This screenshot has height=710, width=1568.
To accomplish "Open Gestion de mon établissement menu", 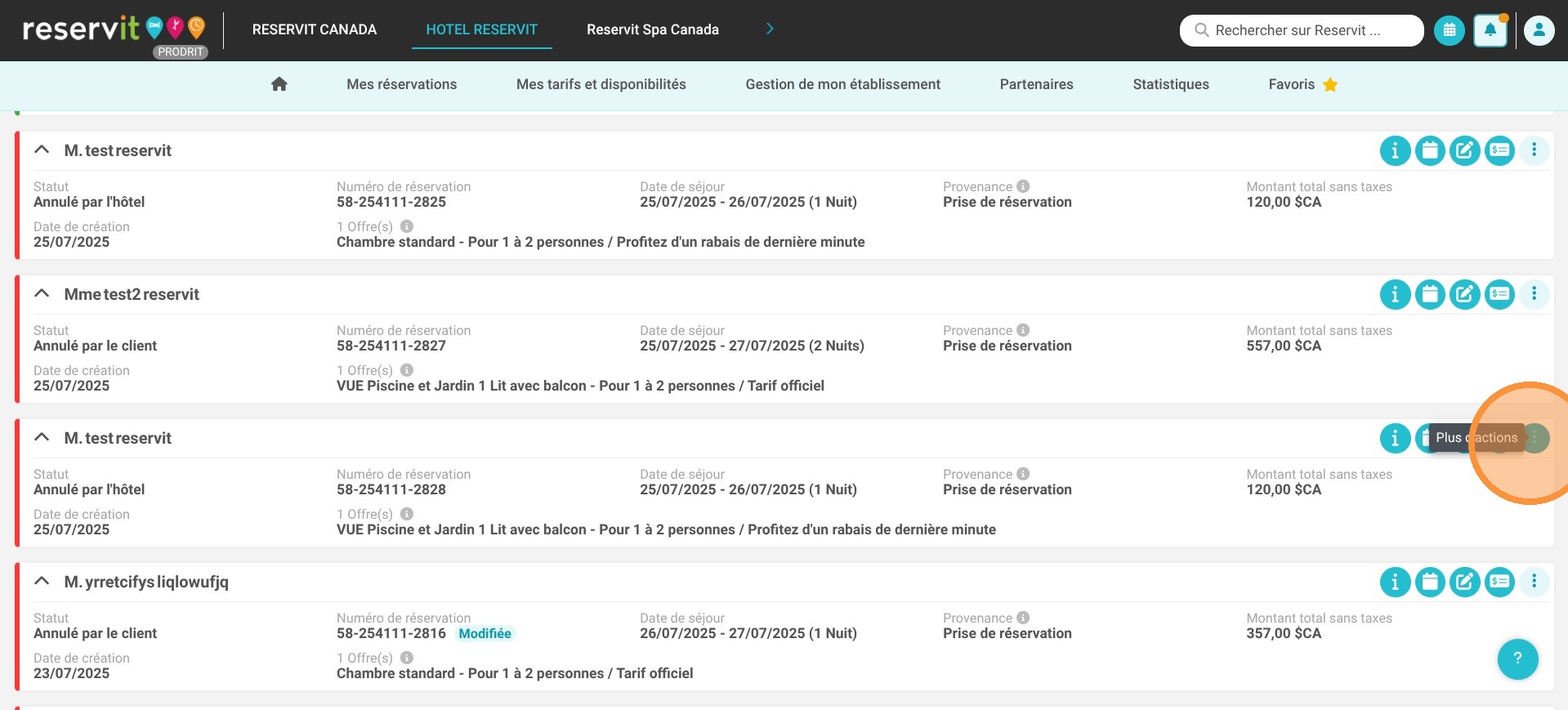I will [842, 84].
